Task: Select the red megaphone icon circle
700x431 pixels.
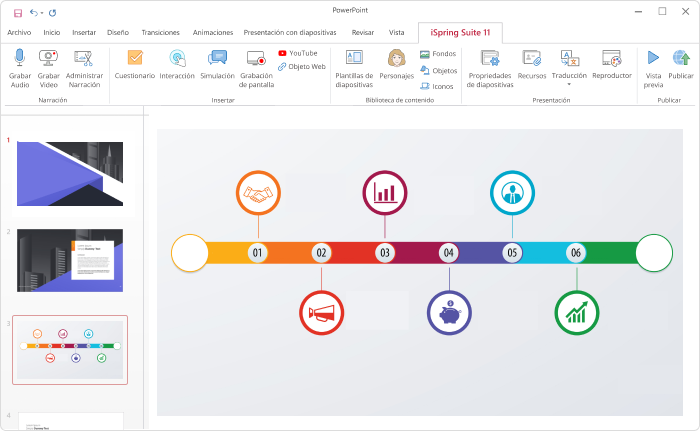Action: (321, 313)
